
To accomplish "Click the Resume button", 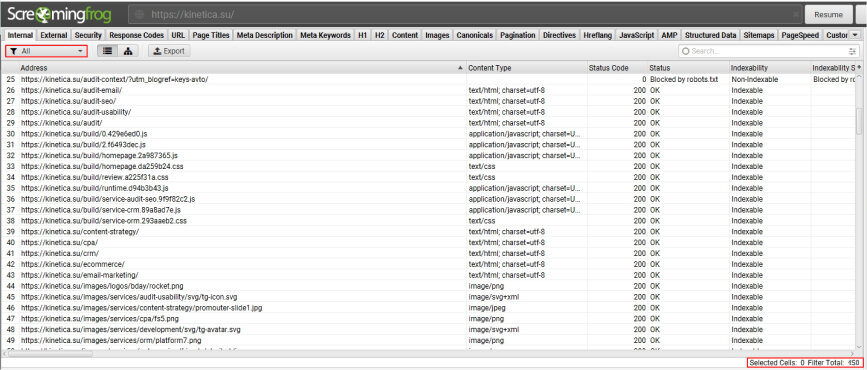I will [828, 14].
